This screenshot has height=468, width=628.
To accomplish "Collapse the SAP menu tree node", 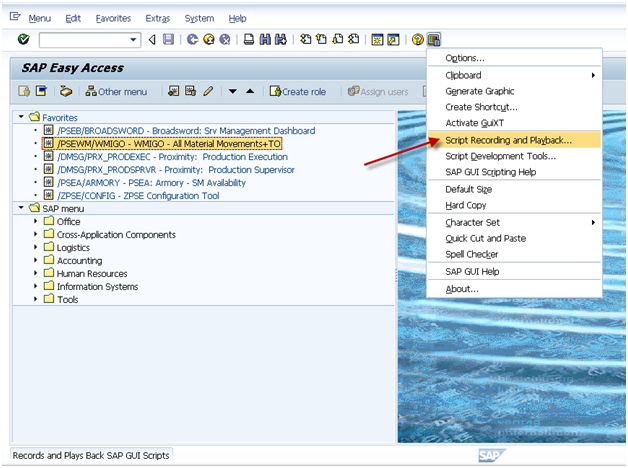I will 21,208.
